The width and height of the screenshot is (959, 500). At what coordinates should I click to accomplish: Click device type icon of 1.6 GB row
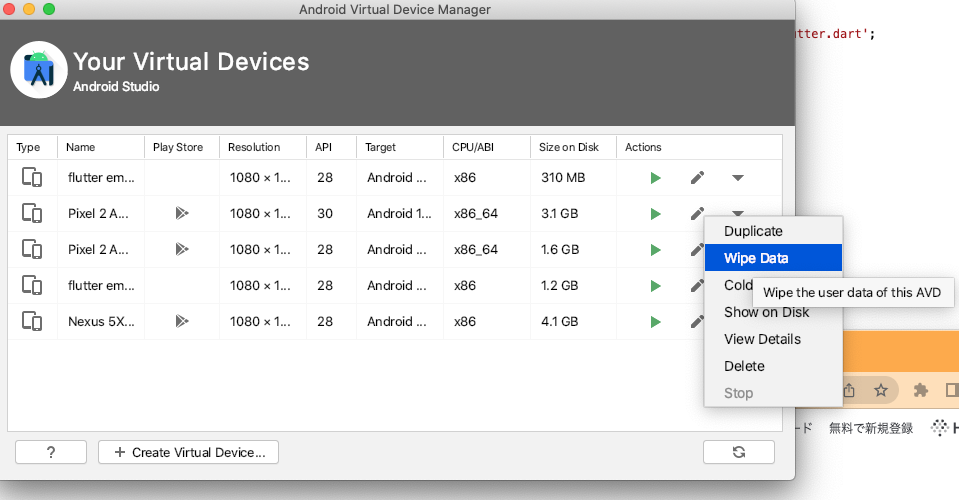point(32,249)
